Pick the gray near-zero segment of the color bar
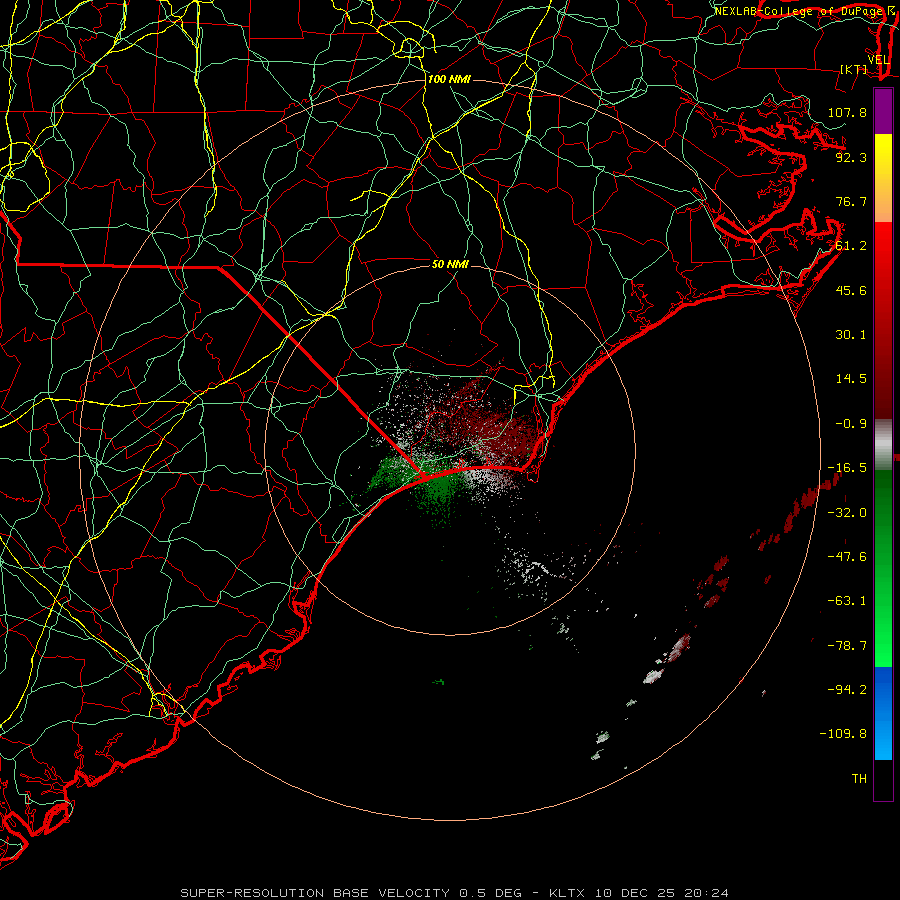Viewport: 900px width, 900px height. [x=883, y=445]
